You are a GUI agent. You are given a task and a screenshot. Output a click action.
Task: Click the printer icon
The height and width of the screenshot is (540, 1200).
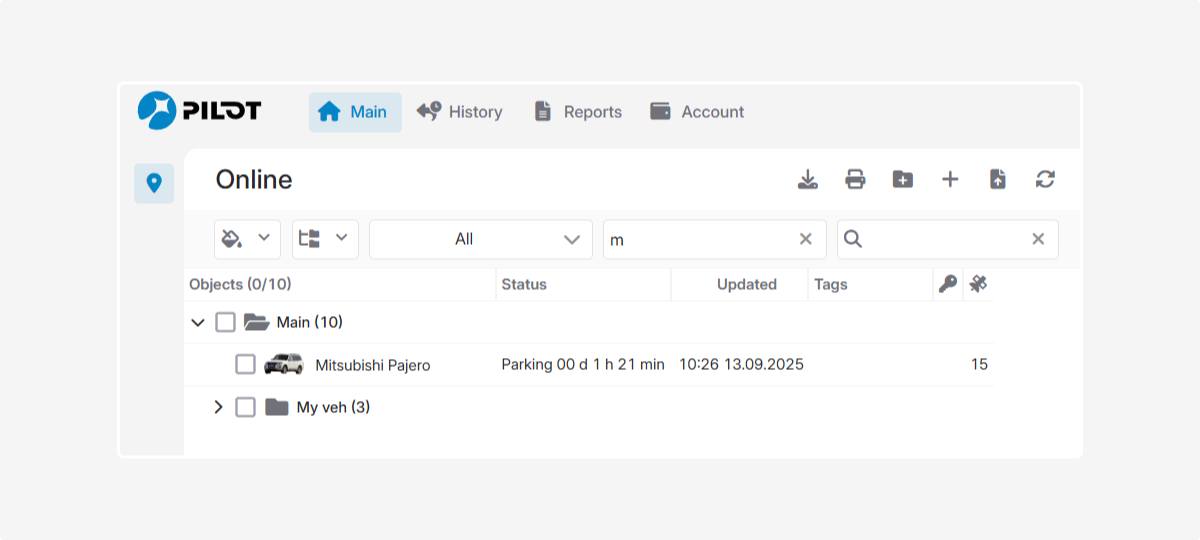coord(855,180)
